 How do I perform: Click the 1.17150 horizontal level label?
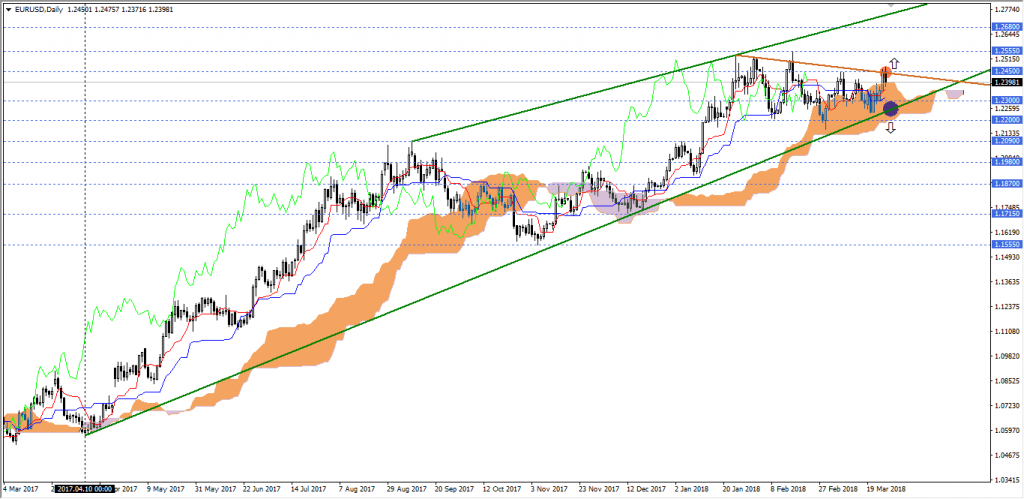(x=1005, y=214)
